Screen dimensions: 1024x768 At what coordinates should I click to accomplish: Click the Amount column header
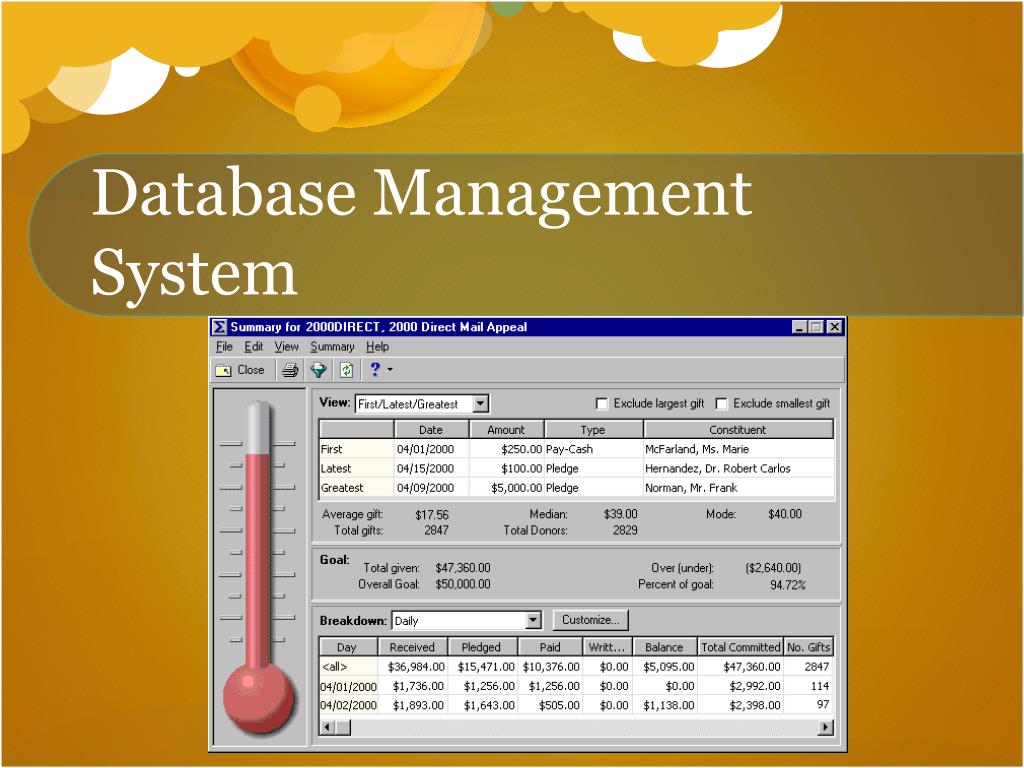[506, 430]
